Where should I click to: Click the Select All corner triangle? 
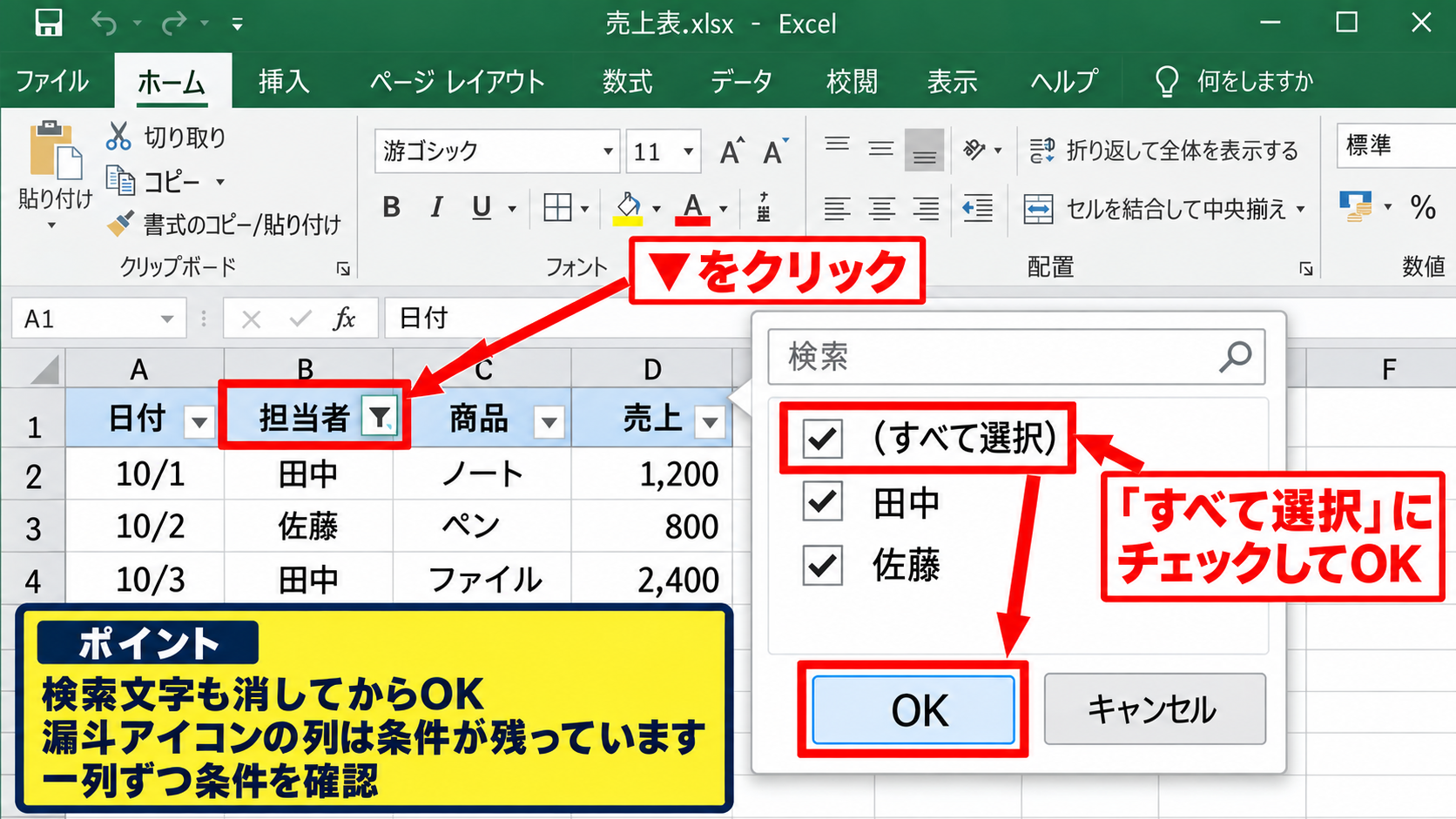pyautogui.click(x=44, y=369)
